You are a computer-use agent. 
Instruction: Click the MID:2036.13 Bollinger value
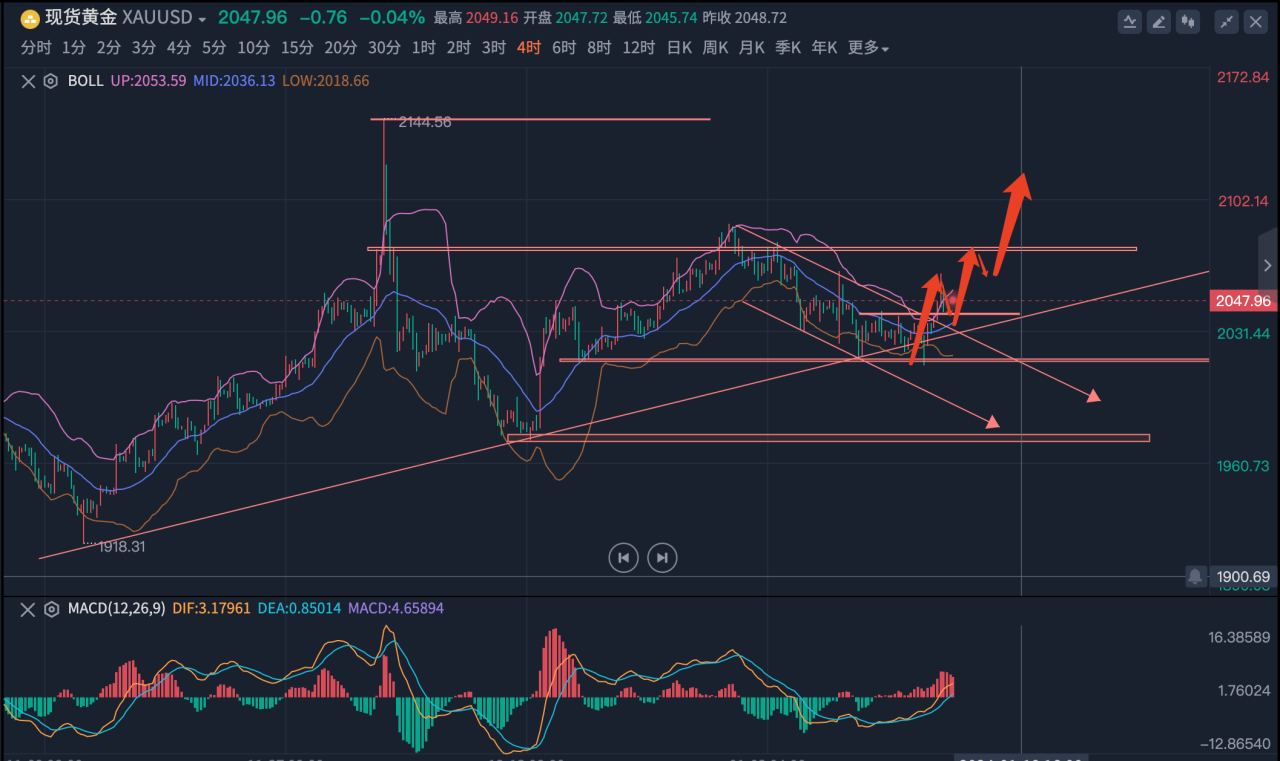pos(234,81)
